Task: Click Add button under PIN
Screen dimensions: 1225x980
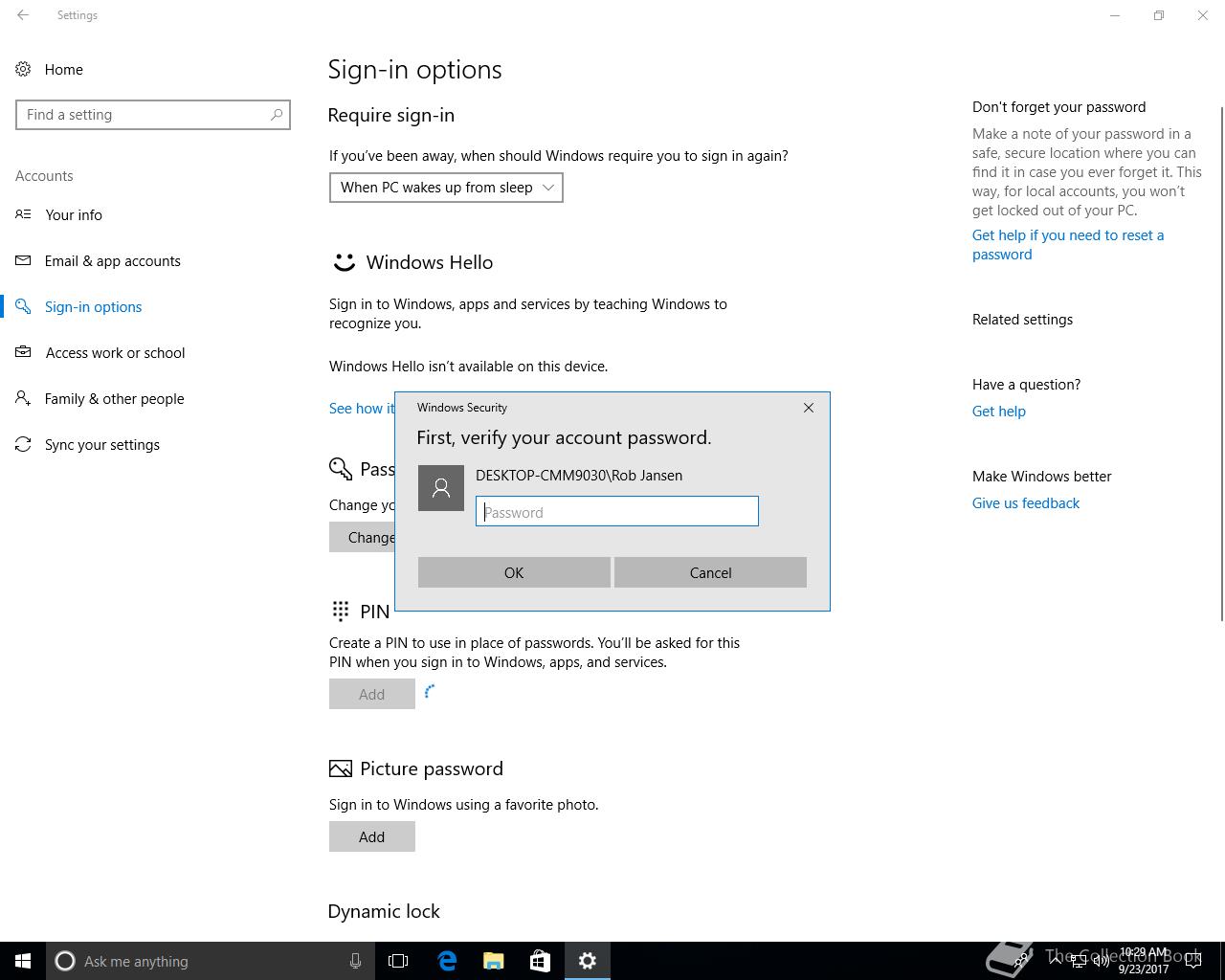Action: tap(372, 694)
